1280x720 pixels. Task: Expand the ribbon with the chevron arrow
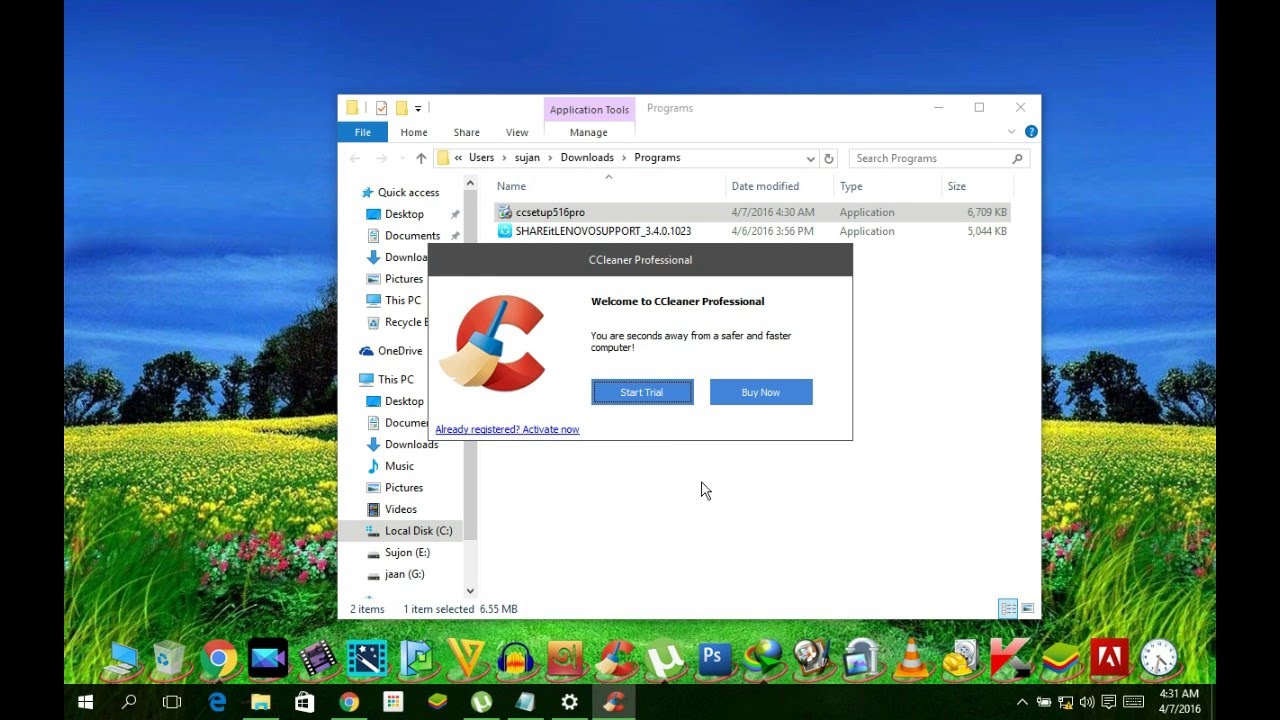(1011, 132)
